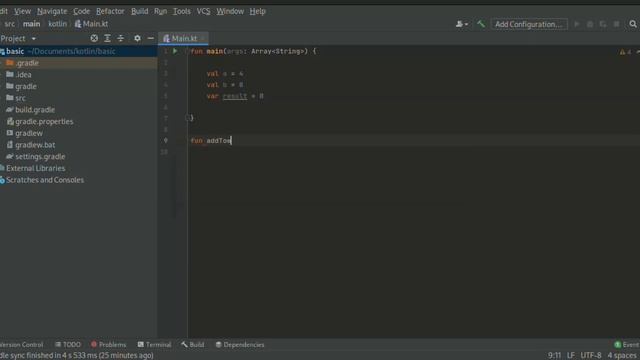Open the Dependencies tool window

click(x=240, y=345)
